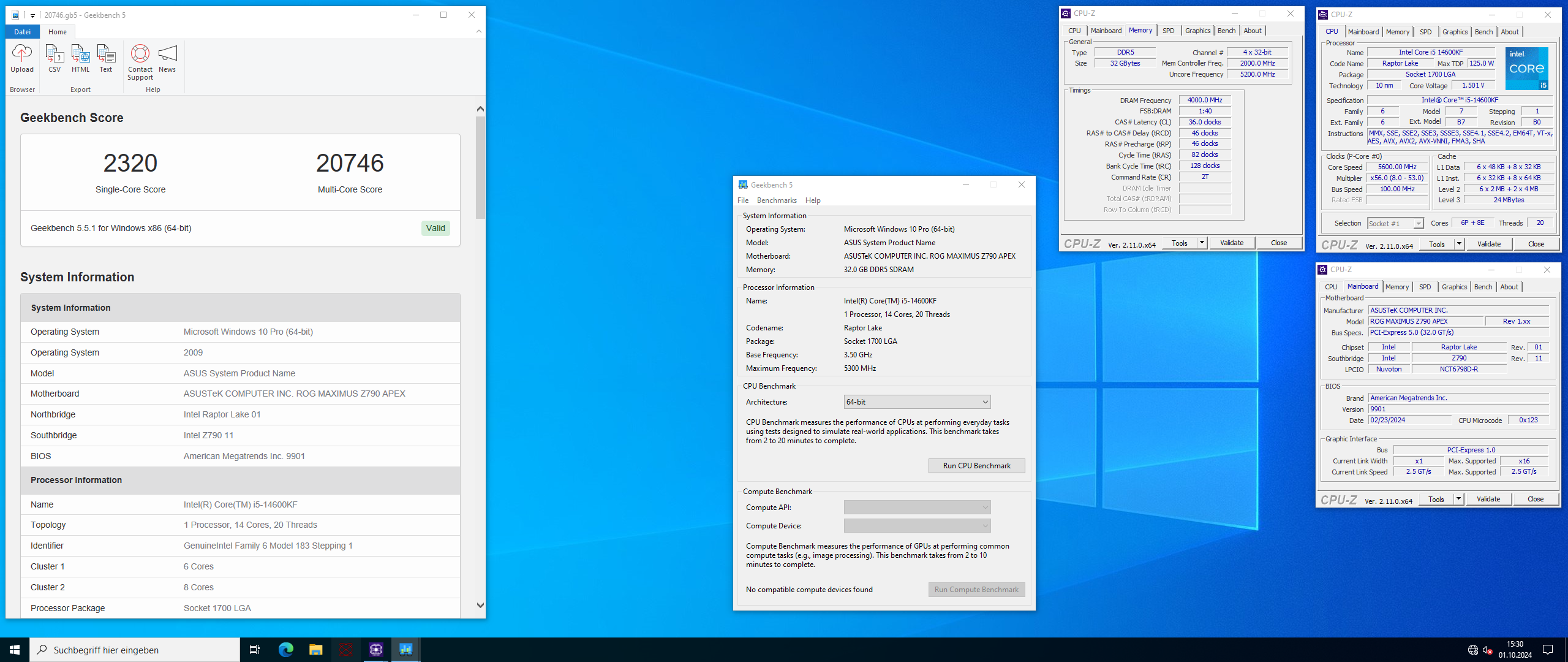Click Tools button in Memory CPU-Z window

(x=1179, y=243)
